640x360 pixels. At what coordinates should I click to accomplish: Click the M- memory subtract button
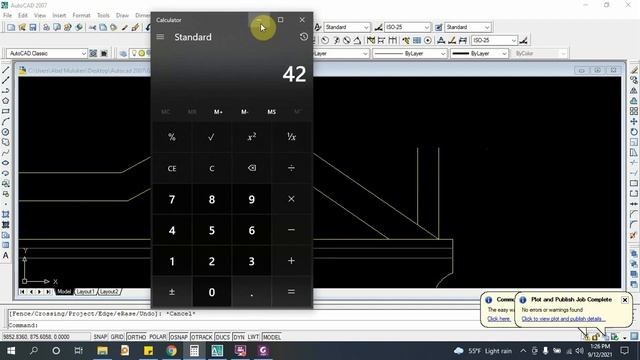coord(244,112)
